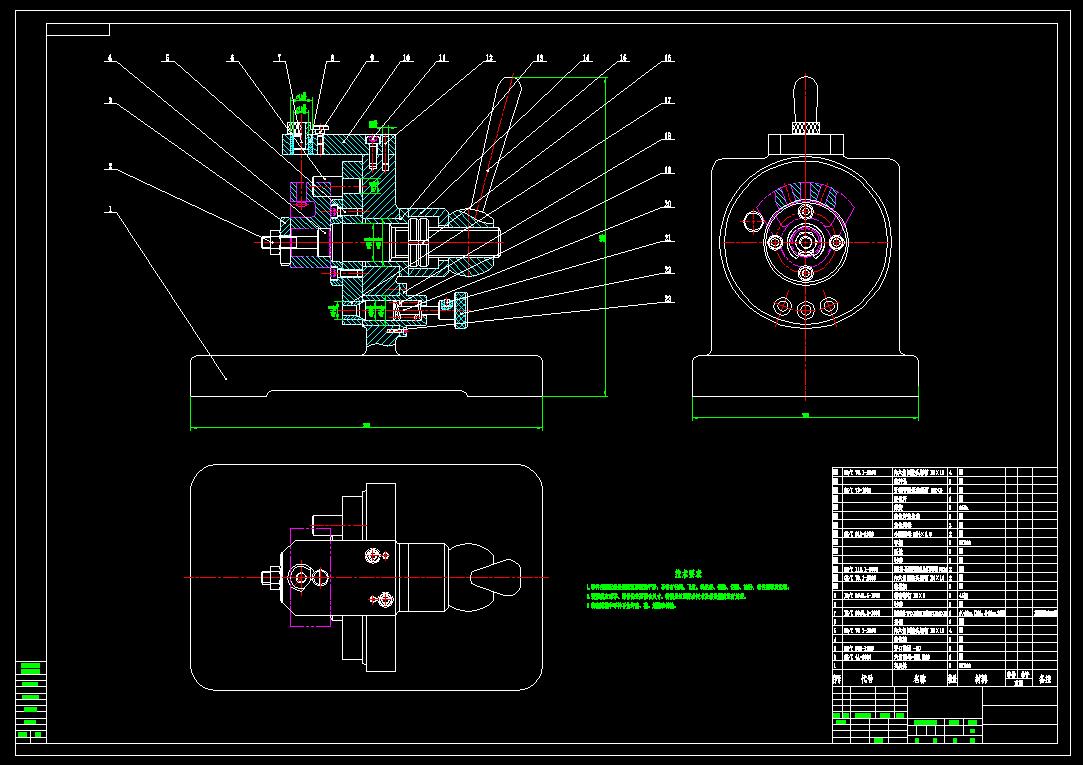Screen dimensions: 1083x765
Task: Select part balloon number 13
Action: [x=540, y=58]
